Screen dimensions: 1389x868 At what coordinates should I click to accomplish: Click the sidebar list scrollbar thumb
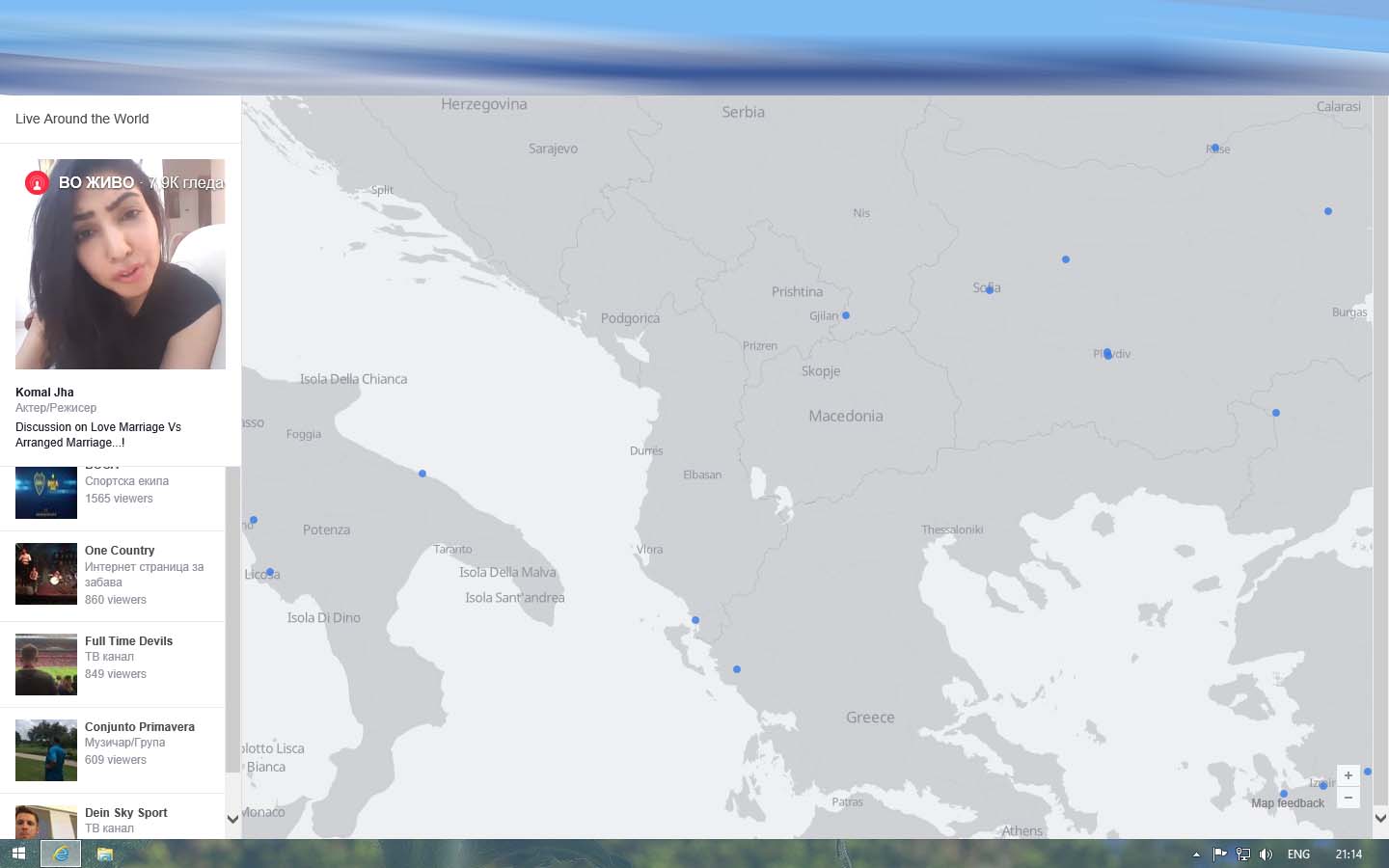(232, 619)
